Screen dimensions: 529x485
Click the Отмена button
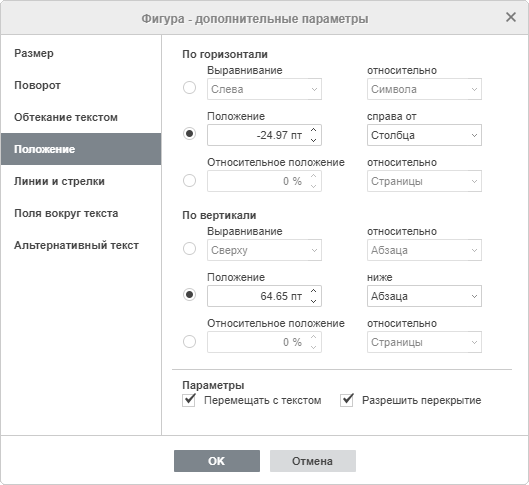[312, 461]
